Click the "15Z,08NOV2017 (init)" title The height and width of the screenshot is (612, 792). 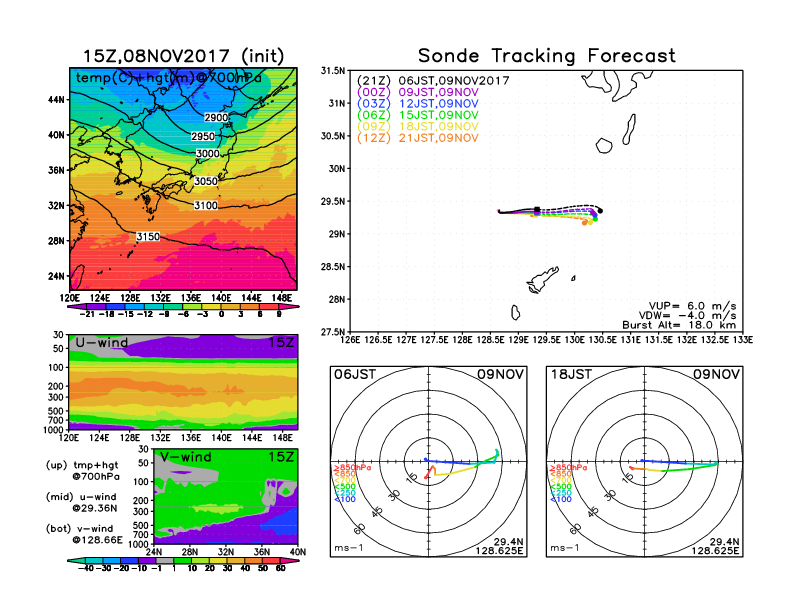point(183,56)
